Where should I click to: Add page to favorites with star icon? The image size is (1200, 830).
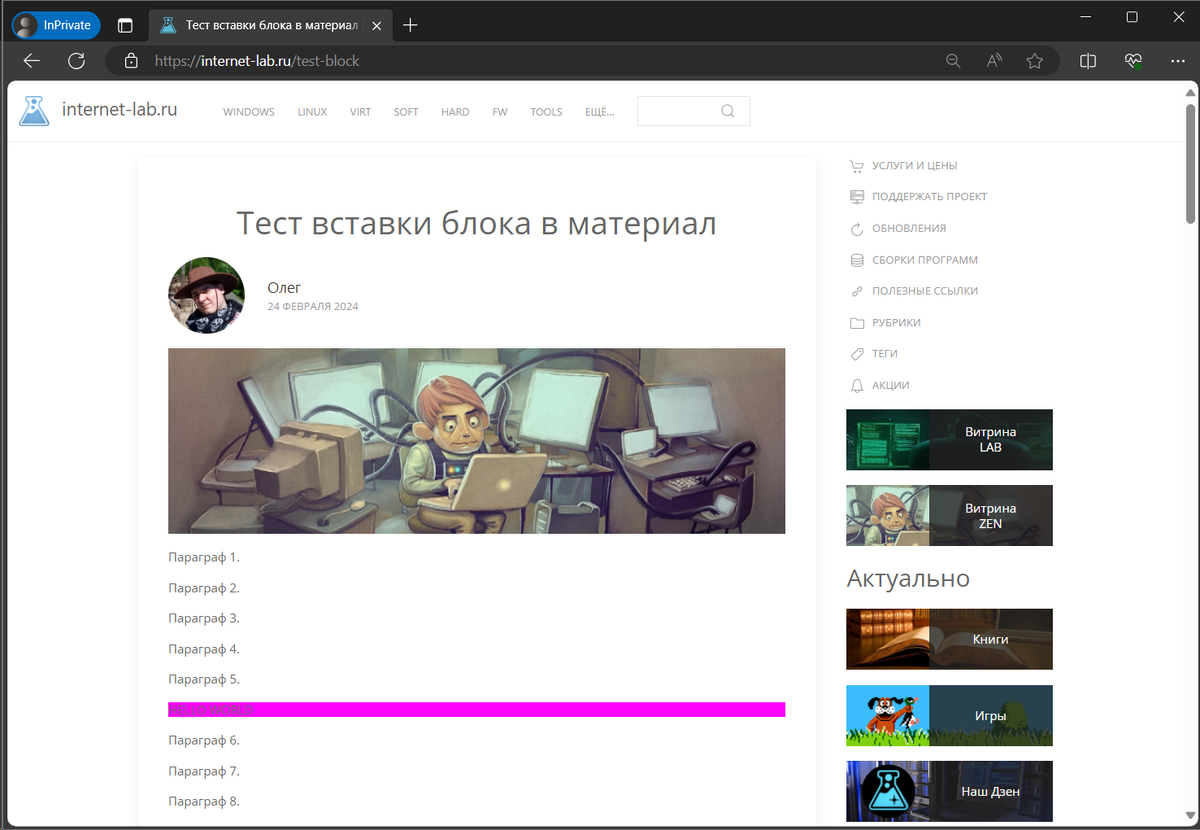click(1035, 61)
